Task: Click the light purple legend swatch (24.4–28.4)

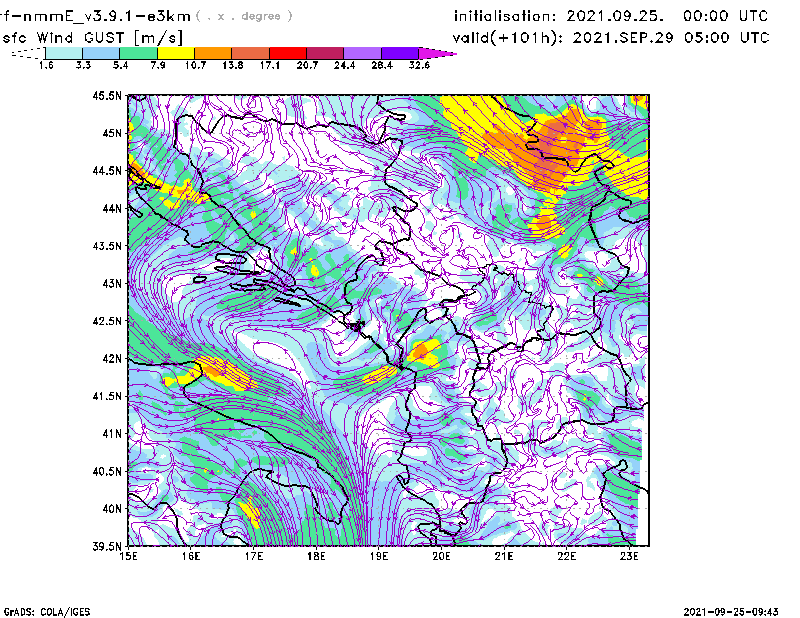Action: click(x=362, y=53)
